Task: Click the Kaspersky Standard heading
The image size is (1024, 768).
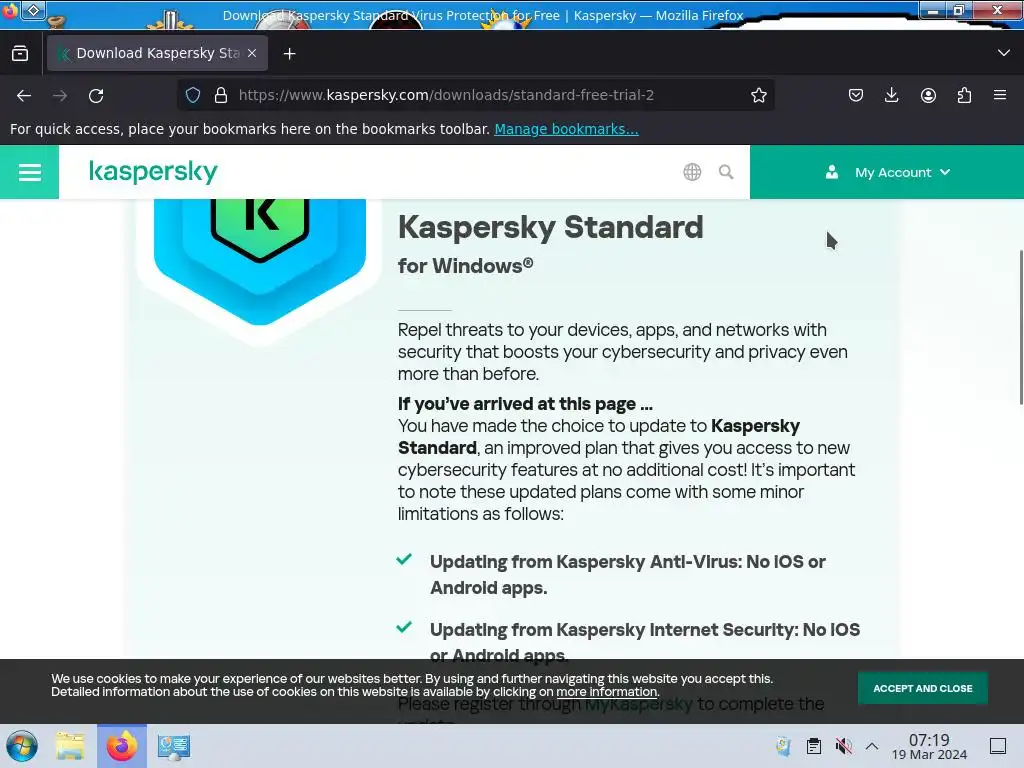Action: click(551, 227)
